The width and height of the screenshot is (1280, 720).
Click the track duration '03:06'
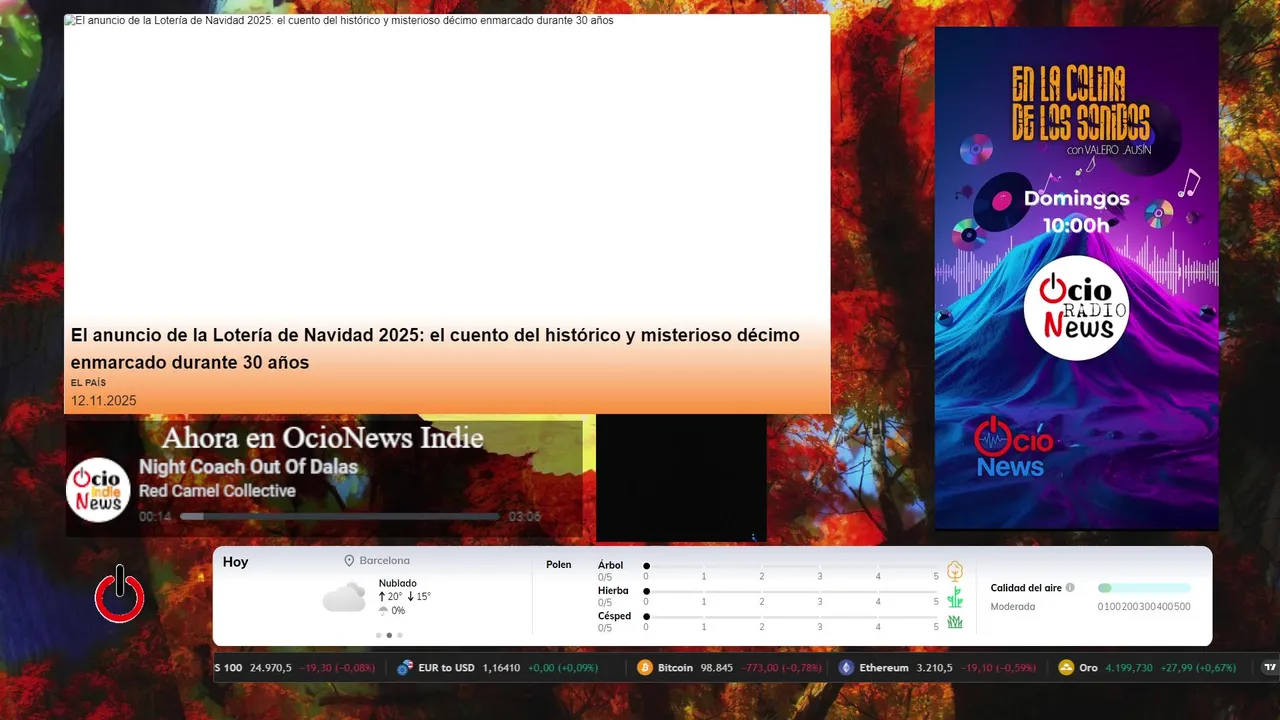coord(525,517)
